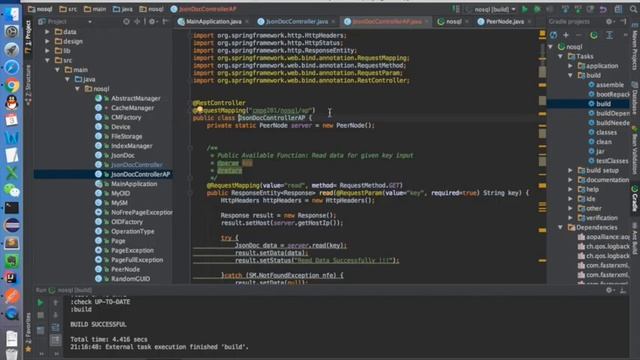640x360 pixels.
Task: Detach Gradle project with minus icon
Action: pos(578,36)
